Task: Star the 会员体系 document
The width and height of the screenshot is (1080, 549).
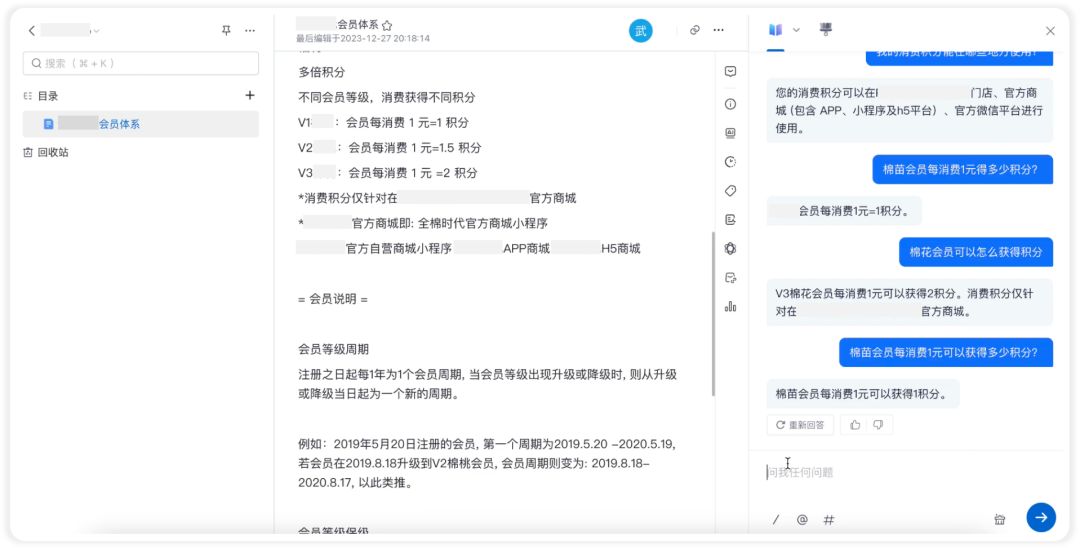Action: pos(387,25)
